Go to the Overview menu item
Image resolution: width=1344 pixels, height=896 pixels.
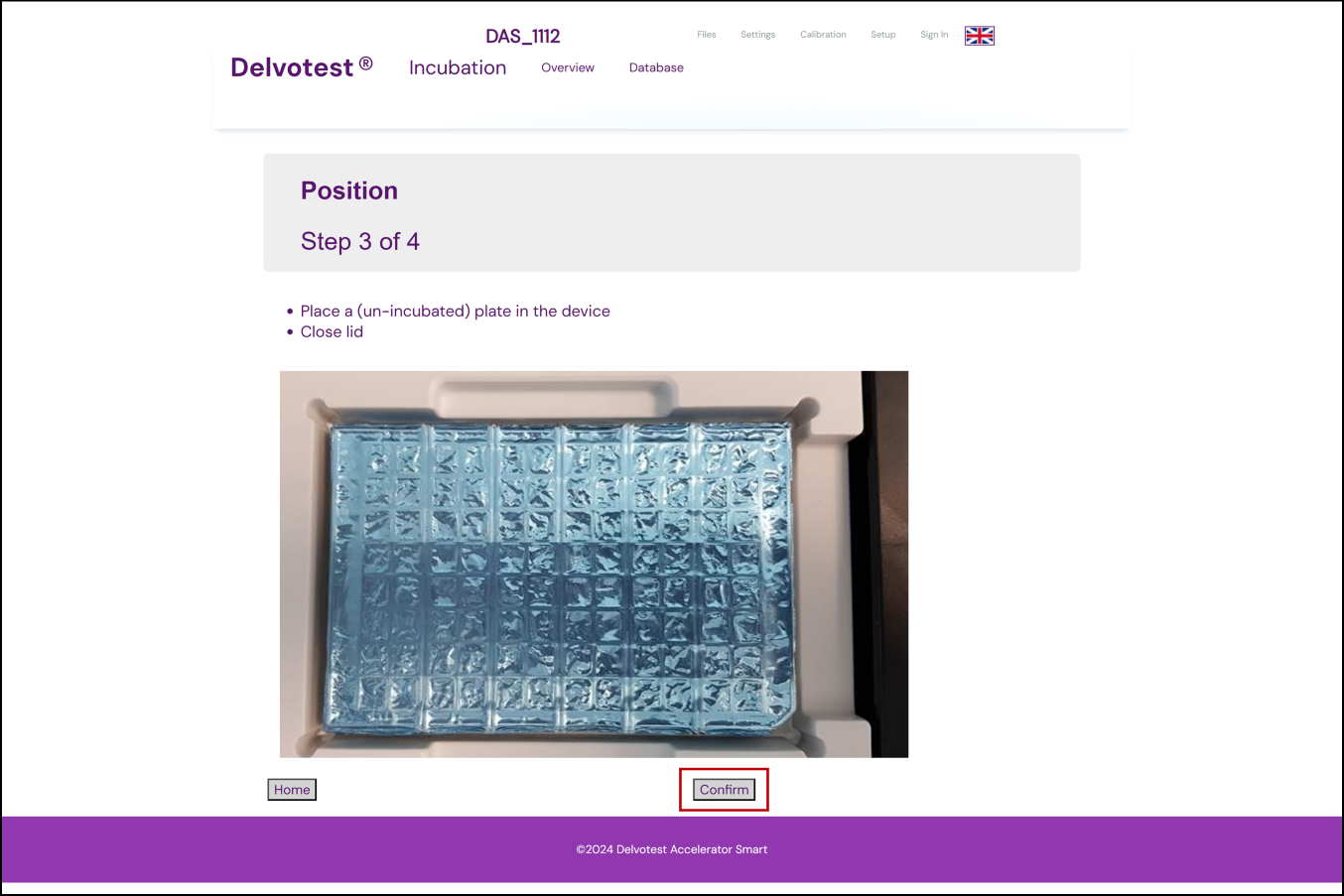568,67
